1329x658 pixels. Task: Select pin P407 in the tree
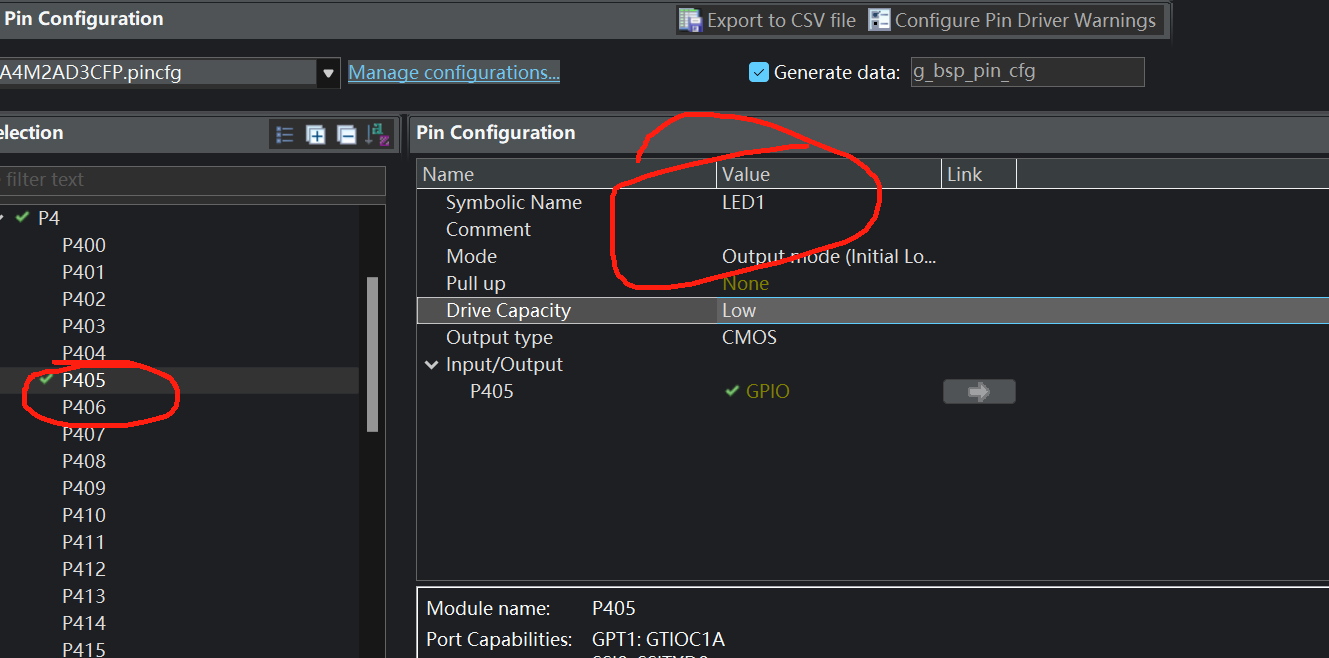click(x=84, y=434)
